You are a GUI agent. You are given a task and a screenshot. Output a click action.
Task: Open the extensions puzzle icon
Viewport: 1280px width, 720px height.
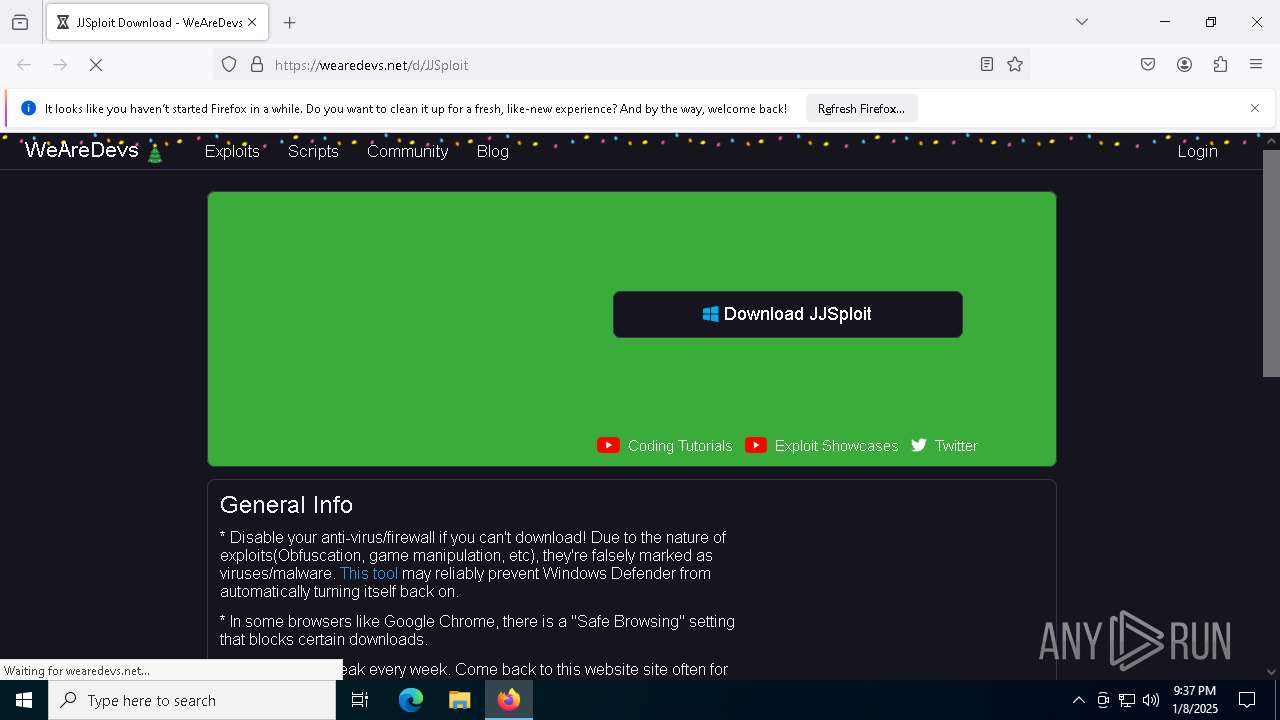point(1220,65)
